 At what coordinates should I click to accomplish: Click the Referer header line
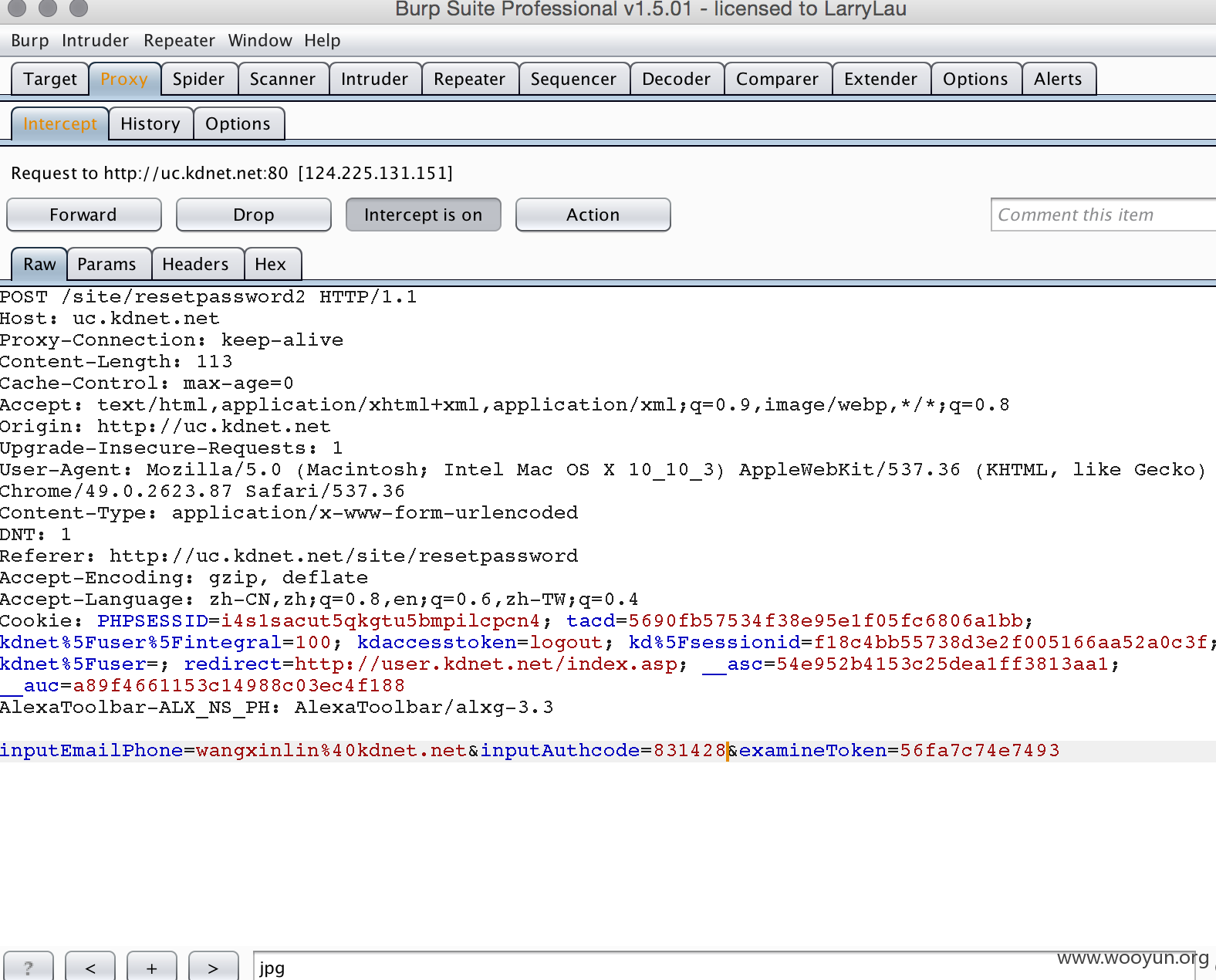point(289,556)
